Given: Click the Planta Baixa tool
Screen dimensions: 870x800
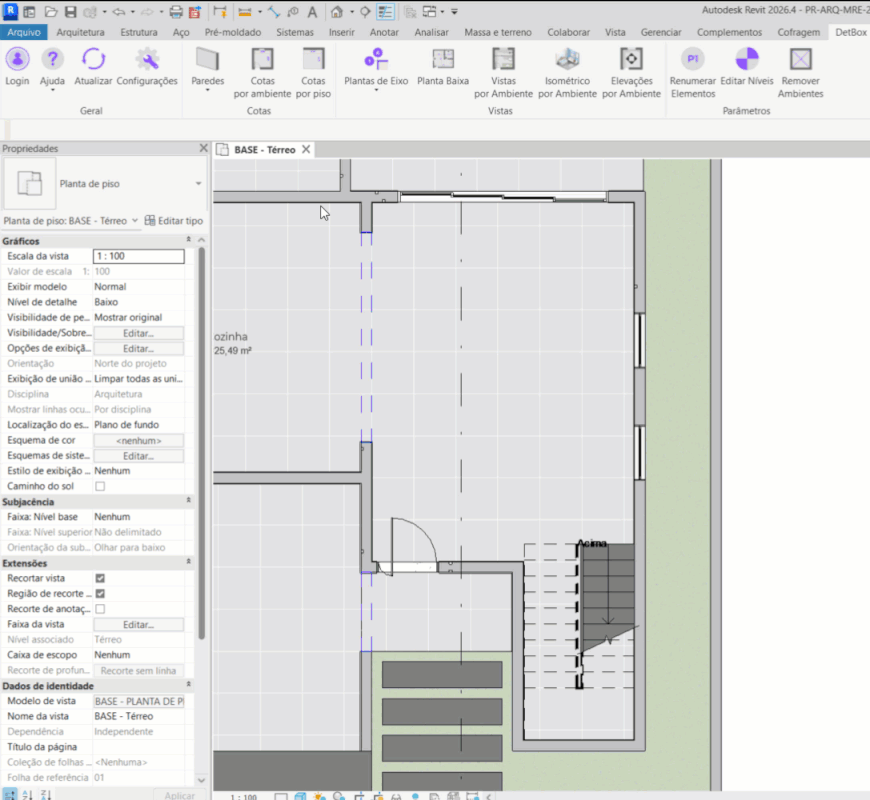Looking at the screenshot, I should (x=443, y=66).
